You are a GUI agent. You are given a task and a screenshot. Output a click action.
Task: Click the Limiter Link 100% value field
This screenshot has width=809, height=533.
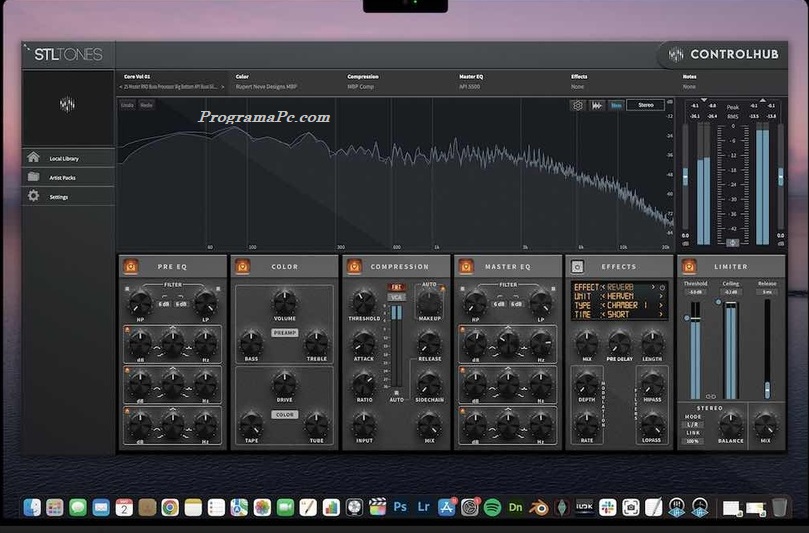pyautogui.click(x=692, y=441)
